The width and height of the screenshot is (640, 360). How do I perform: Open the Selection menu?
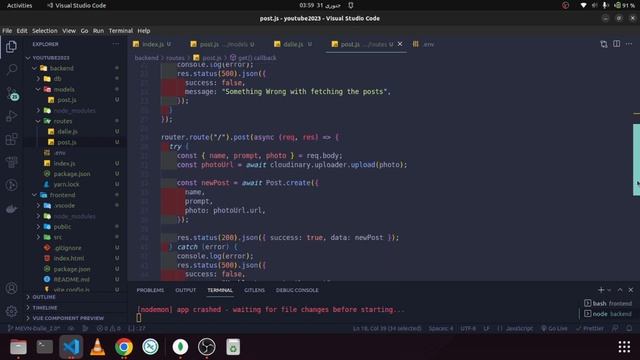pyautogui.click(x=45, y=31)
